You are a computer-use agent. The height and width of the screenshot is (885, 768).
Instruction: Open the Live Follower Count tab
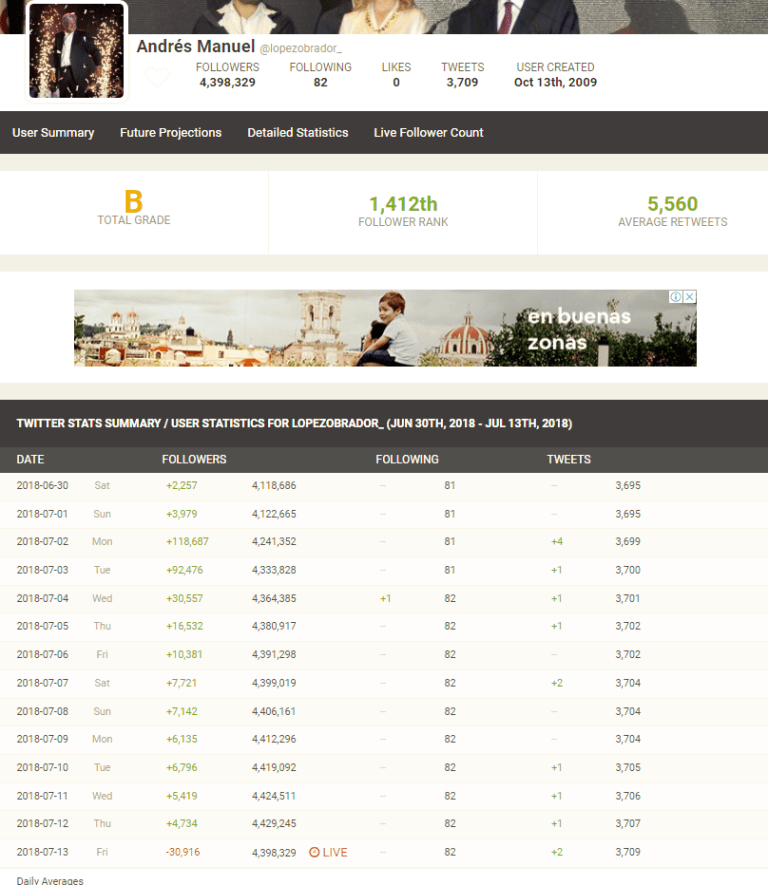click(428, 132)
